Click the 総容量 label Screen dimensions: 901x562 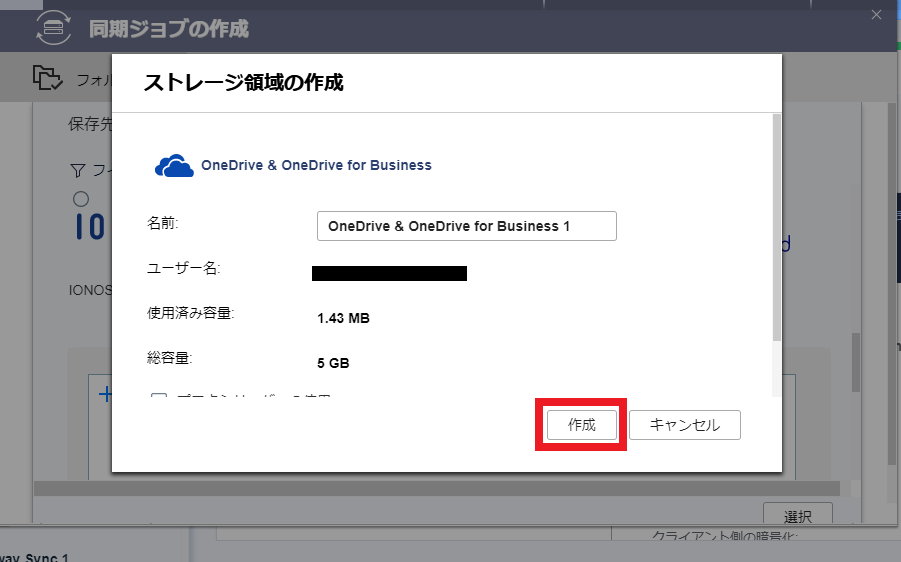(170, 357)
